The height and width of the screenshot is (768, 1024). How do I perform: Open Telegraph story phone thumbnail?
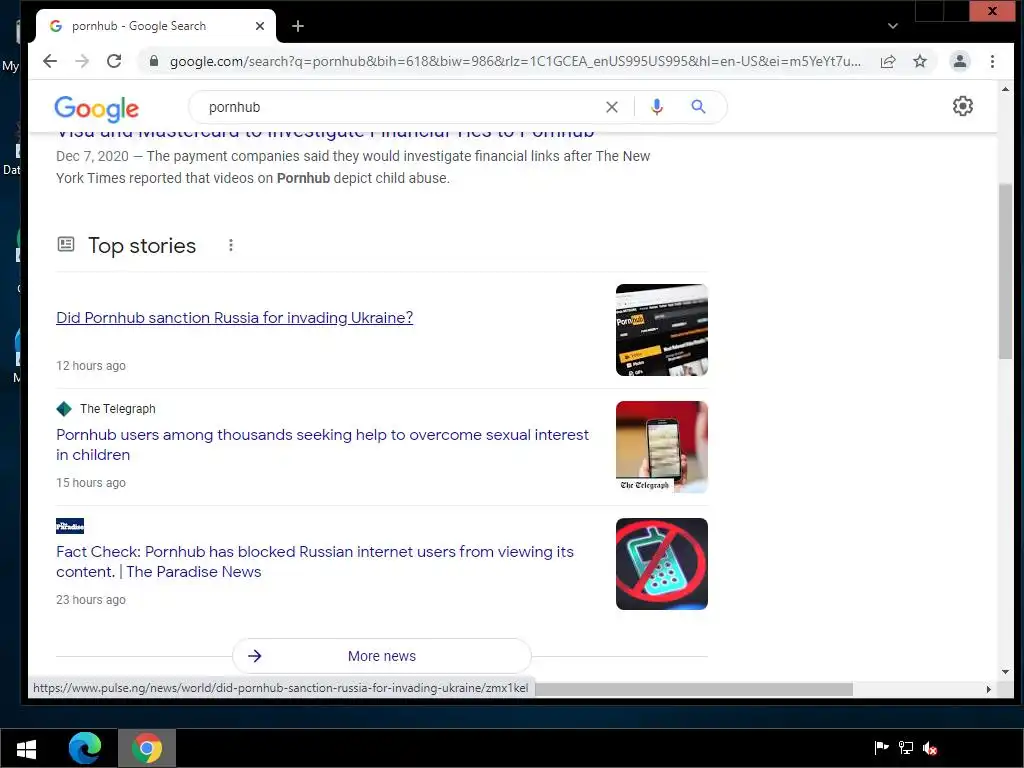[662, 447]
